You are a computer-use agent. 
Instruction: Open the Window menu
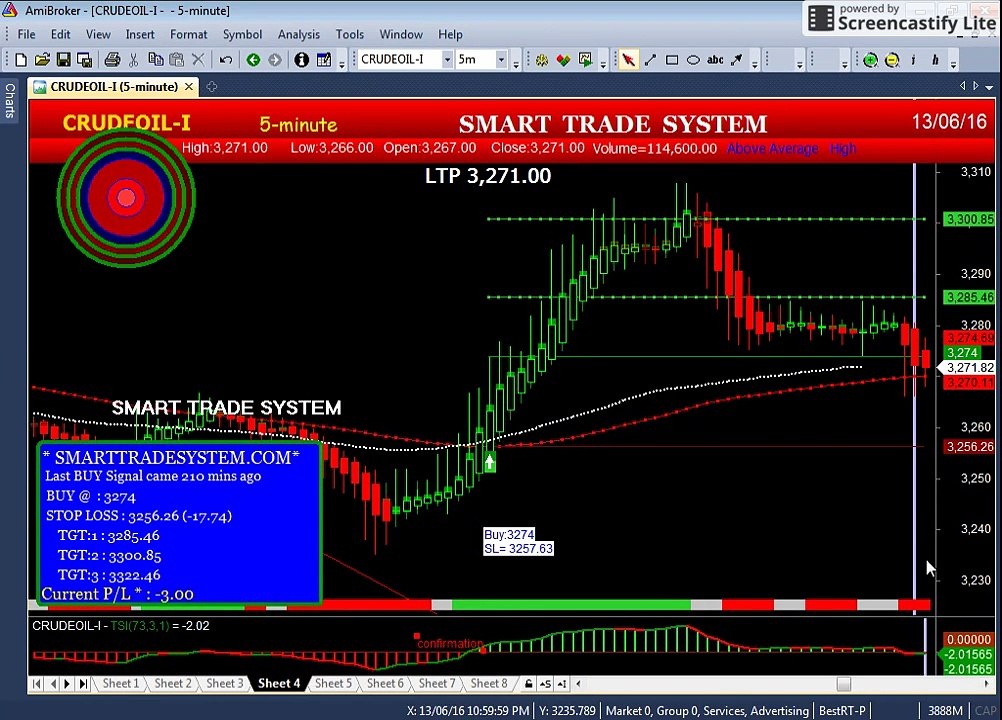coord(401,34)
